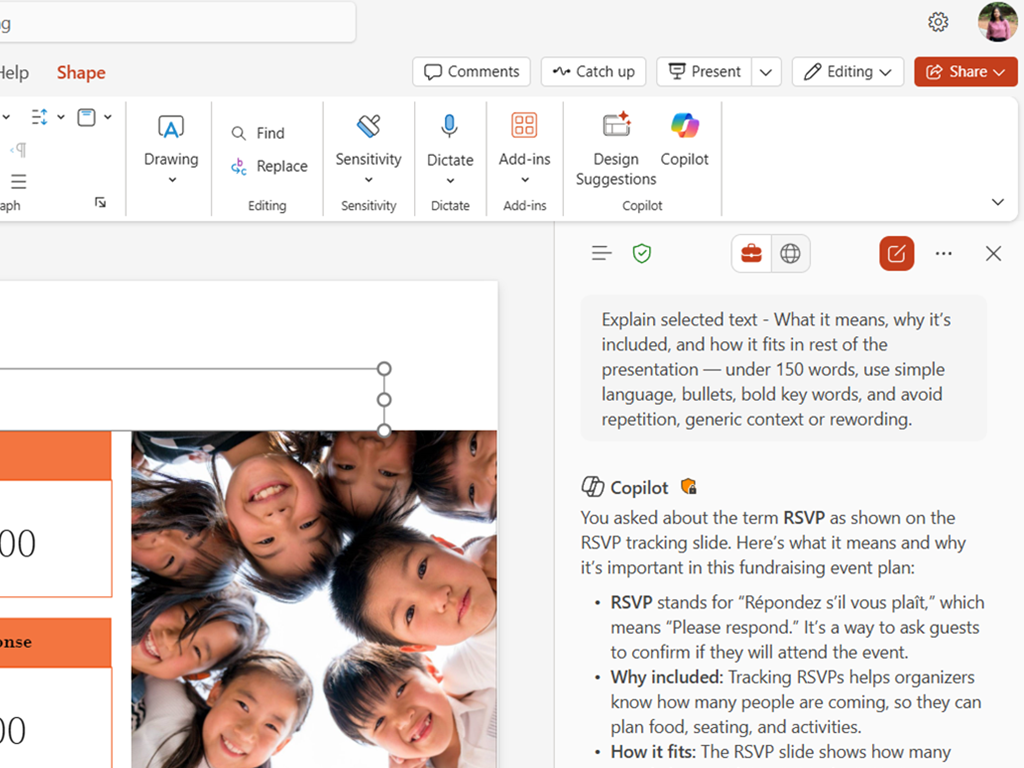Click the orange table header cell ending in "nse"
The width and height of the screenshot is (1024, 768).
[56, 643]
